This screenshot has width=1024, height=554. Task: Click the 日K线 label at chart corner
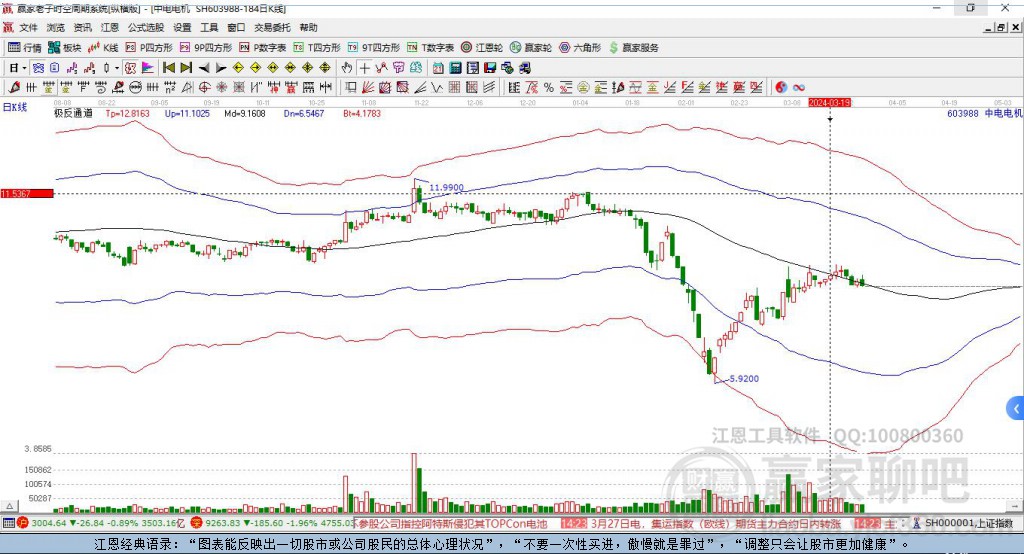coord(15,107)
